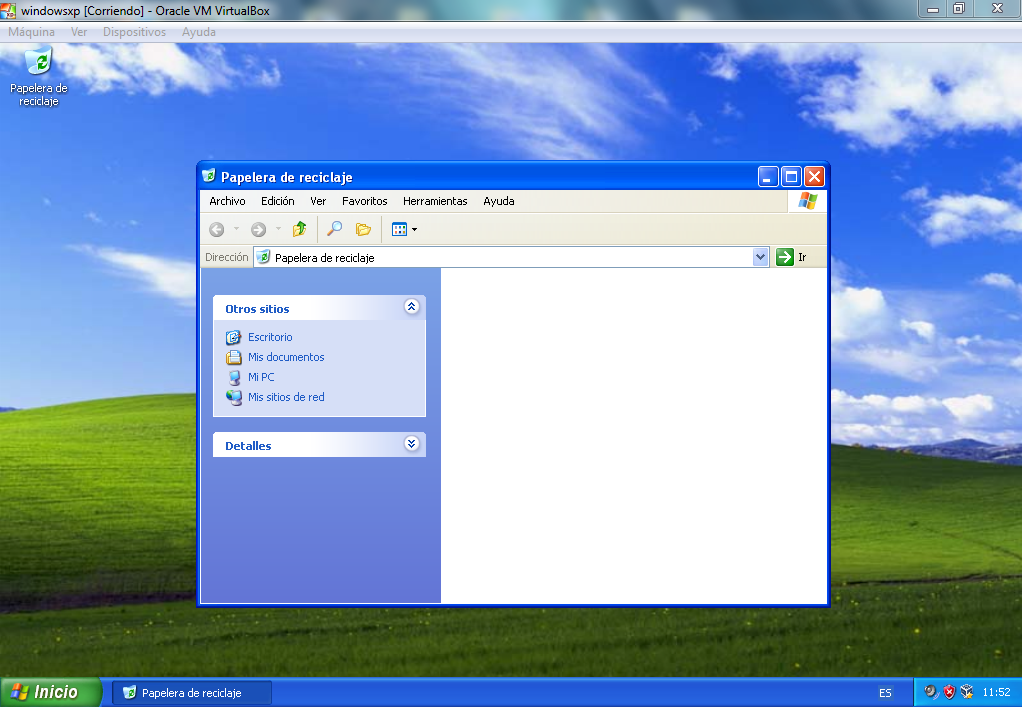This screenshot has width=1022, height=707.
Task: Click the recycle bin icon in window title bar
Action: 209,176
